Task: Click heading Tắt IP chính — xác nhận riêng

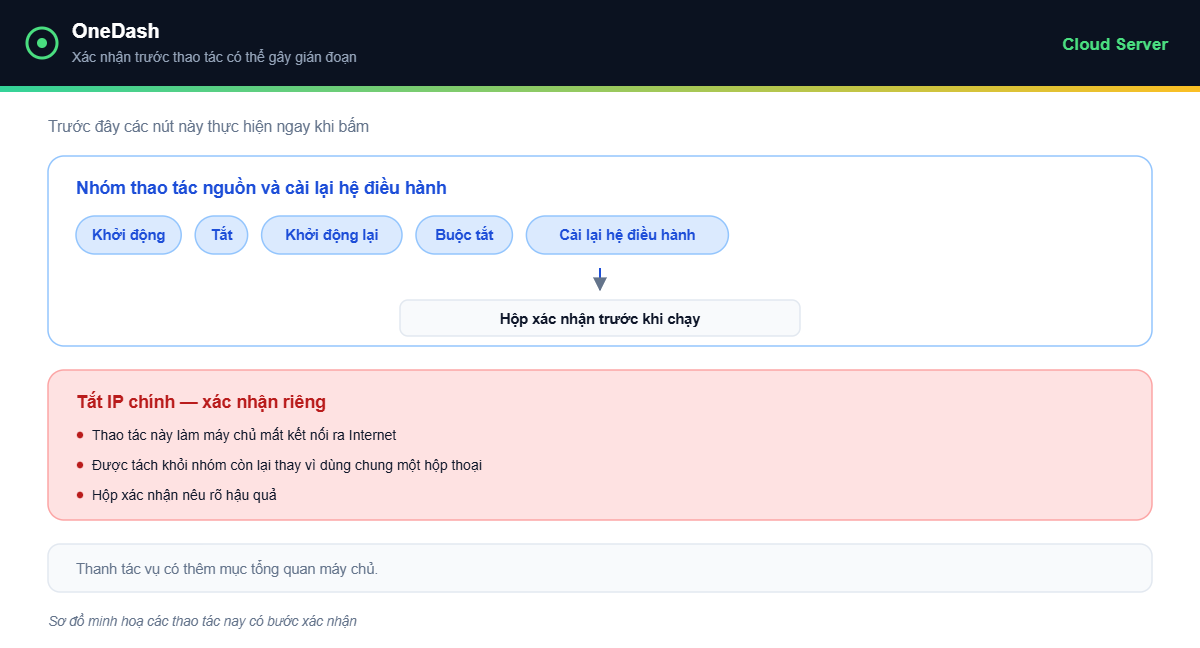Action: click(x=201, y=402)
